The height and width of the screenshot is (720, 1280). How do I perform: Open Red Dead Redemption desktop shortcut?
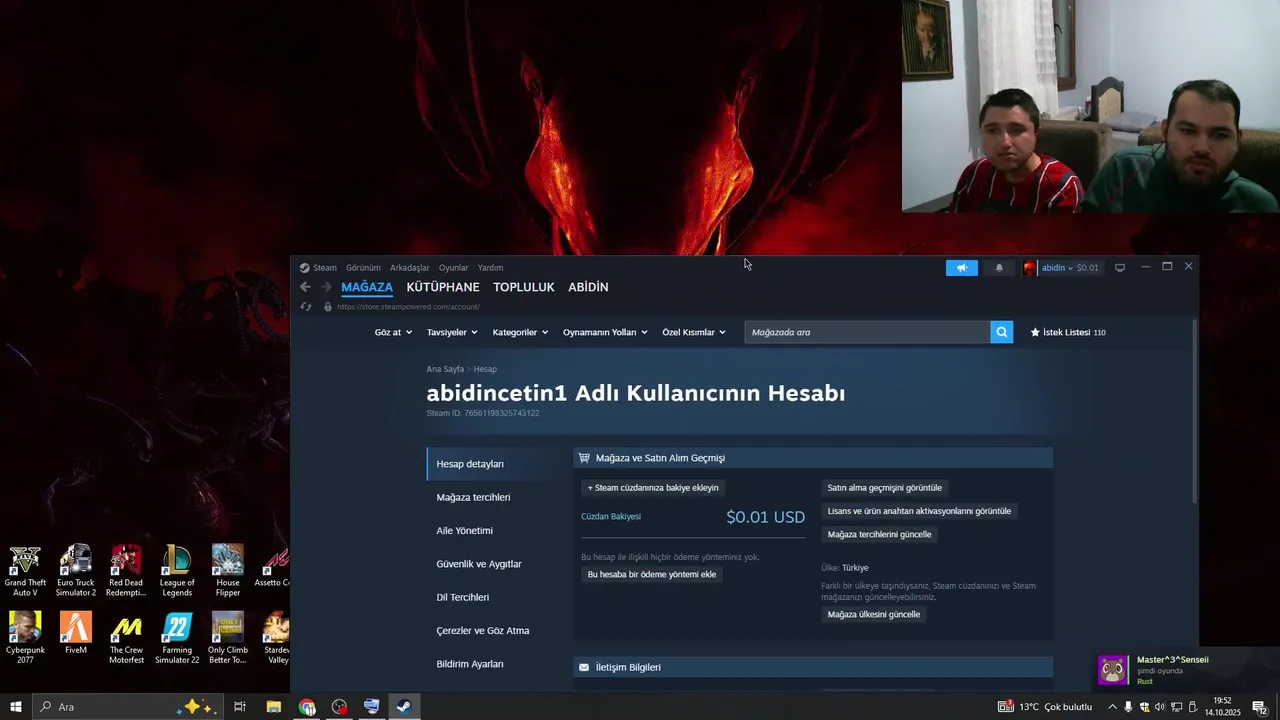126,571
